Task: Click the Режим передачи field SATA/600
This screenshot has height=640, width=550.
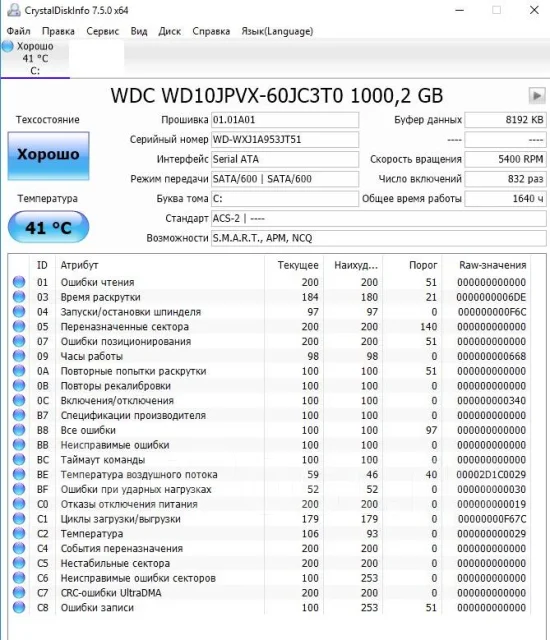Action: [285, 179]
